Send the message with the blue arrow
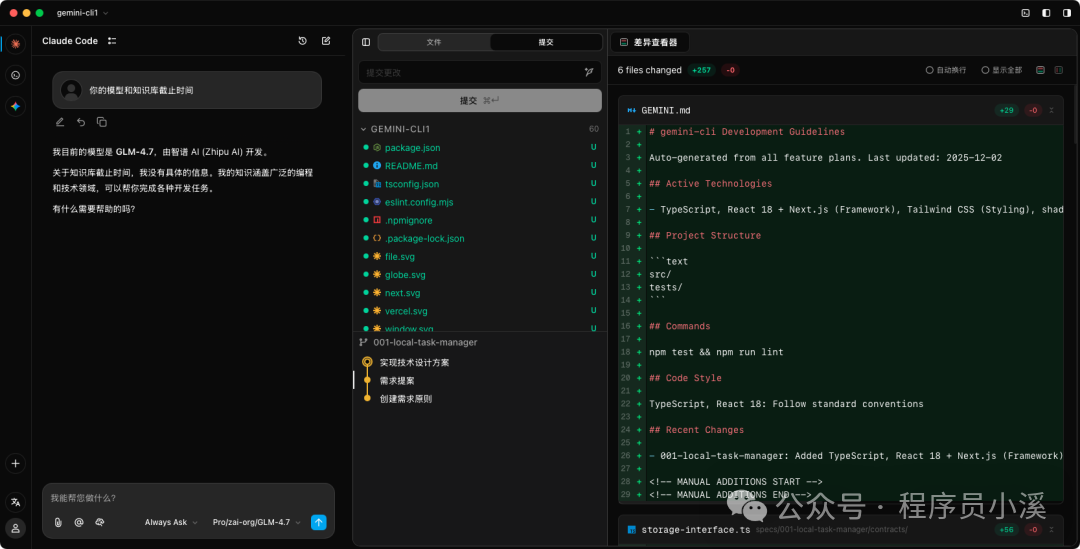This screenshot has height=549, width=1080. tap(318, 522)
